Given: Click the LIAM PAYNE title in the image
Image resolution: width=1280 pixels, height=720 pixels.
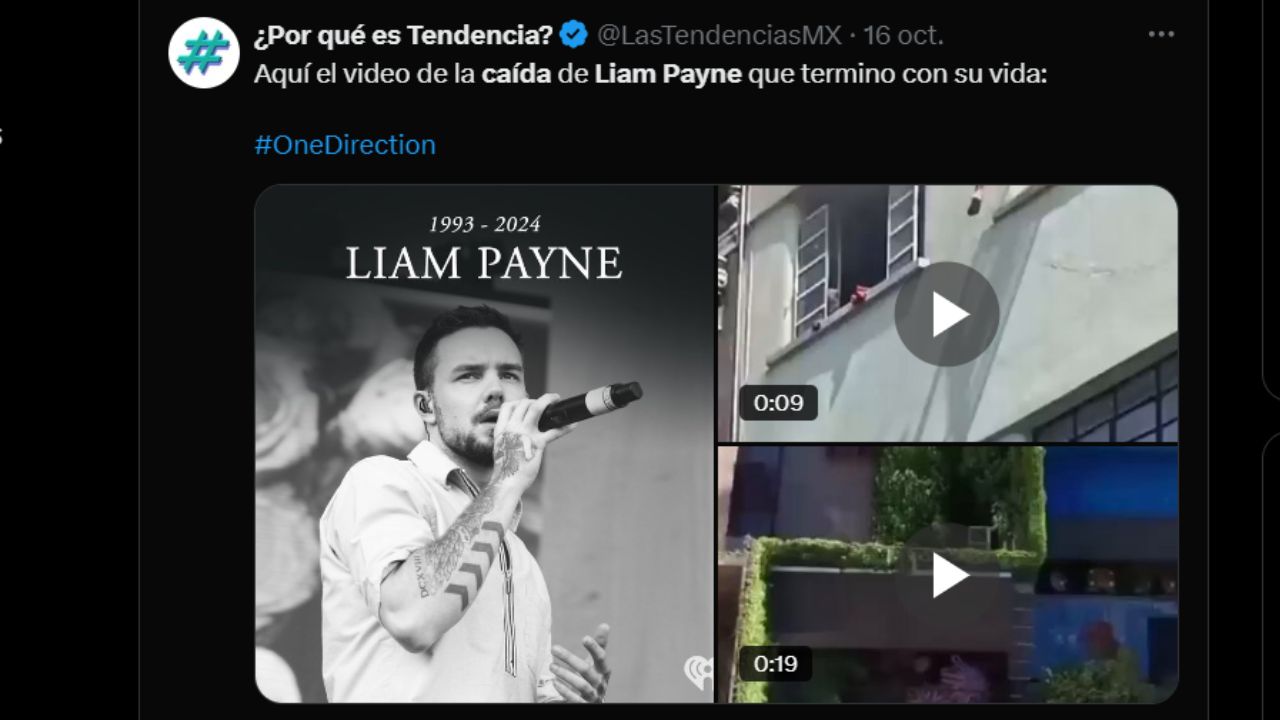Looking at the screenshot, I should point(484,263).
